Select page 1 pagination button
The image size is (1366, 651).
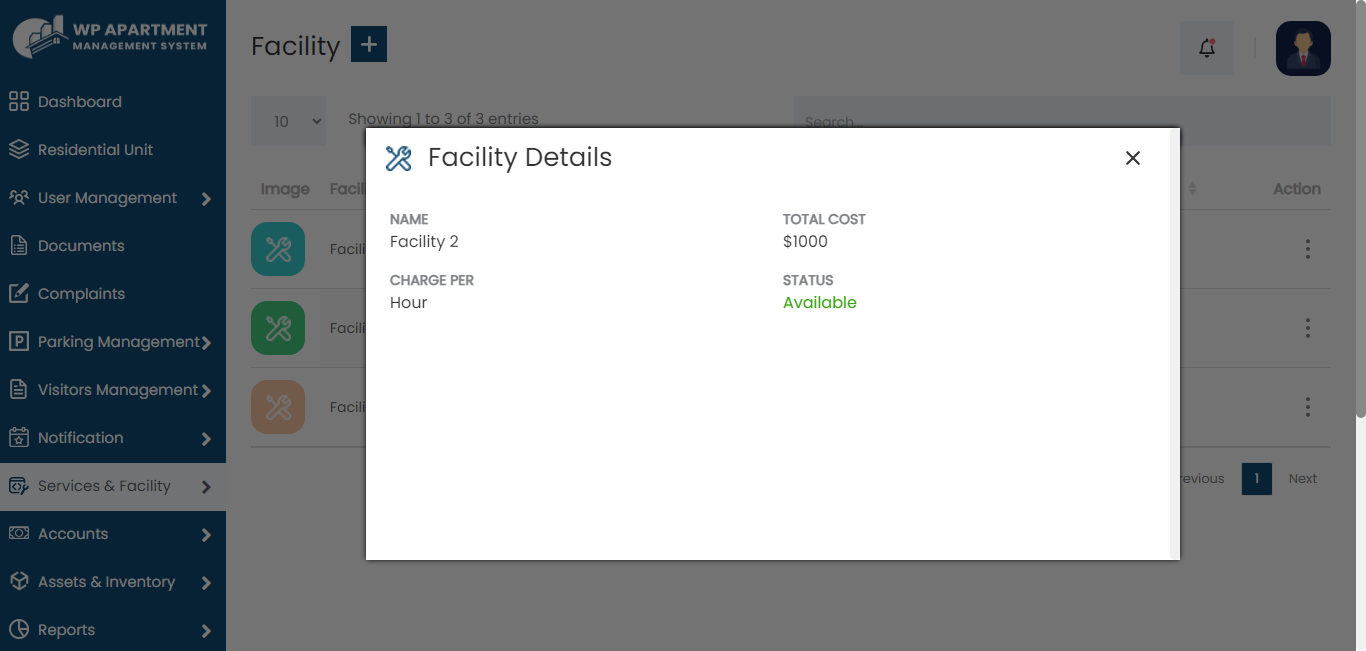(1257, 479)
